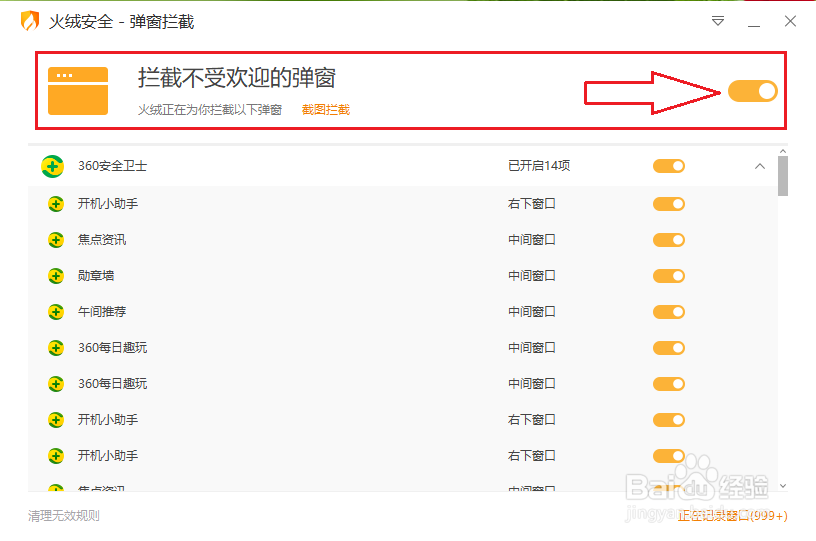The image size is (816, 541).
Task: Toggle 开机小助手 switch directly above 焦点资讯
Action: coord(669,204)
